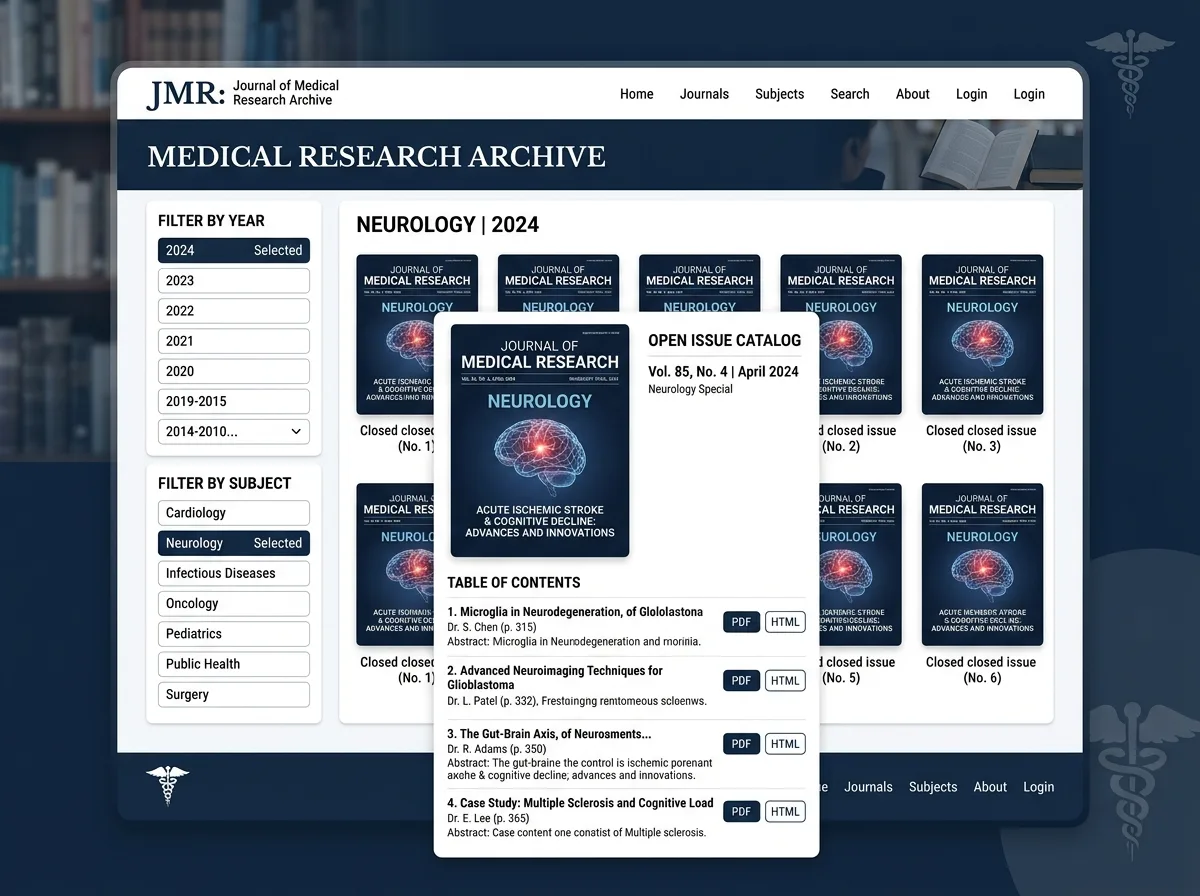
Task: Click author line 'Dr. S. Chen (p. 315)'
Action: coord(492,627)
